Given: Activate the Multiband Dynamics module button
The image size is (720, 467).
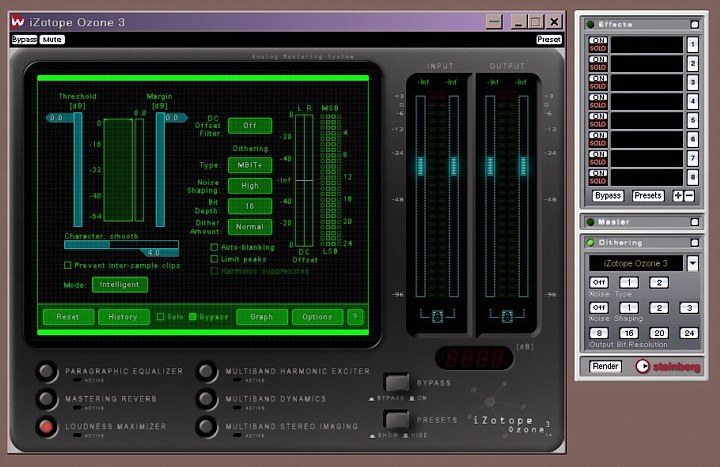Looking at the screenshot, I should [207, 399].
